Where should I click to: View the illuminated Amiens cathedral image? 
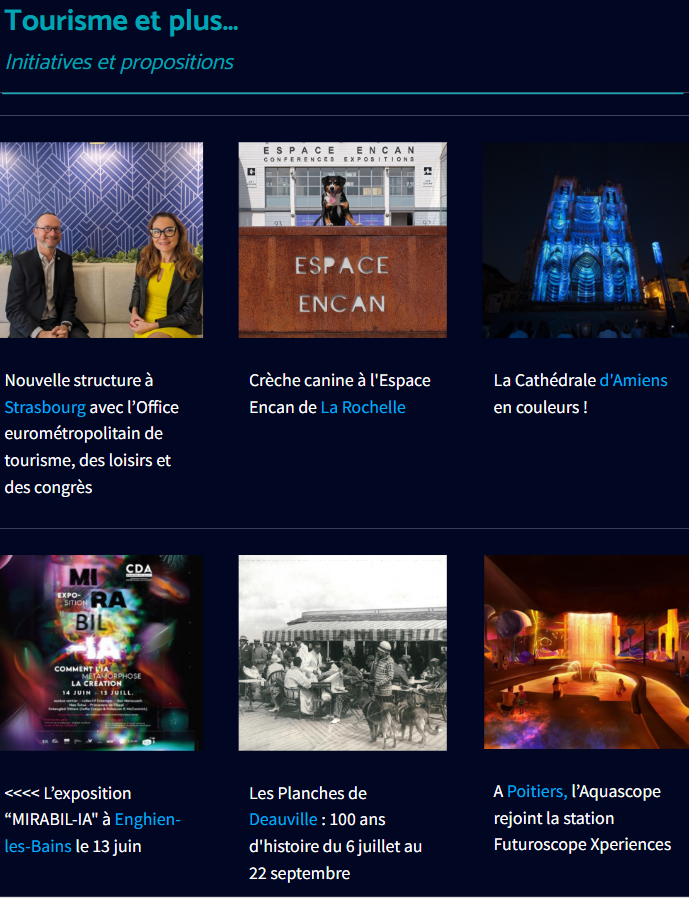coord(586,240)
